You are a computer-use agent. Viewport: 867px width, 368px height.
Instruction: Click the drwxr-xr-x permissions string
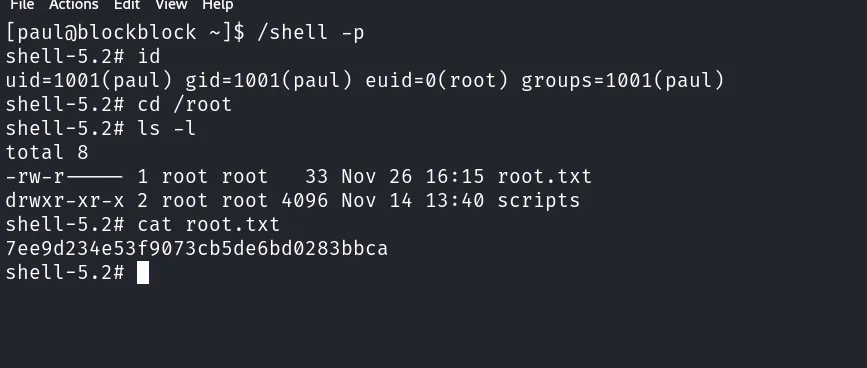(65, 201)
